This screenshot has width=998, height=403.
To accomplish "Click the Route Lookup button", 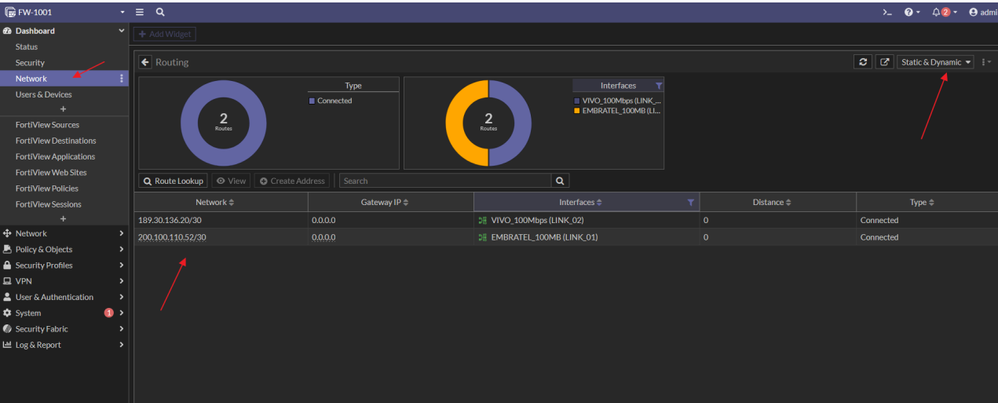I will coord(173,181).
